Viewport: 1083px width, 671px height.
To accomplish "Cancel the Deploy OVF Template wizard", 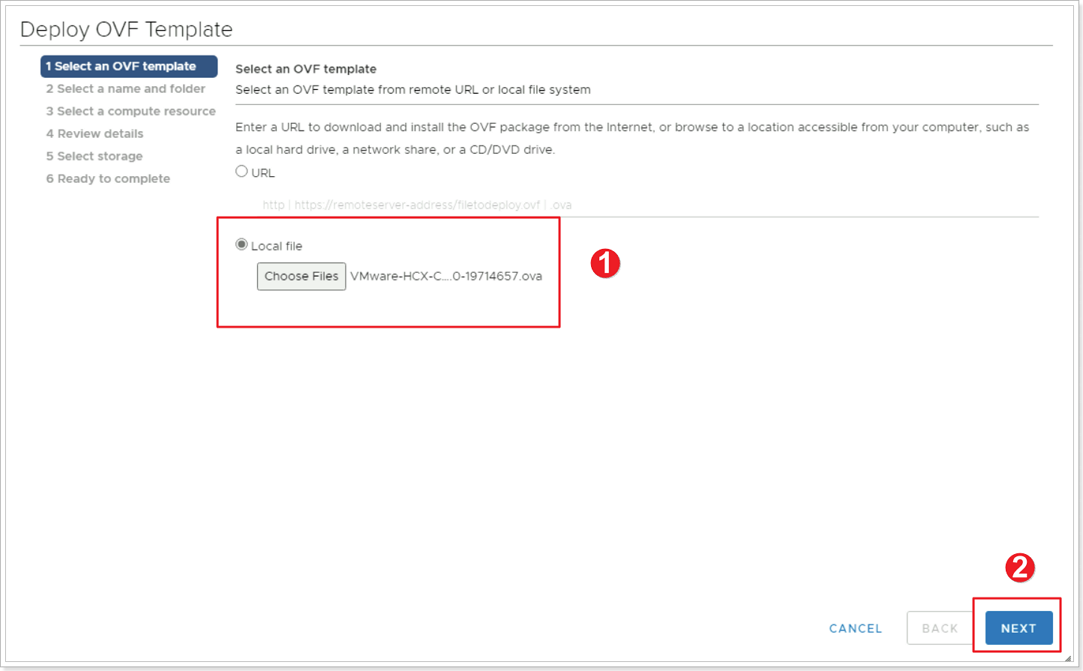I will pyautogui.click(x=855, y=628).
